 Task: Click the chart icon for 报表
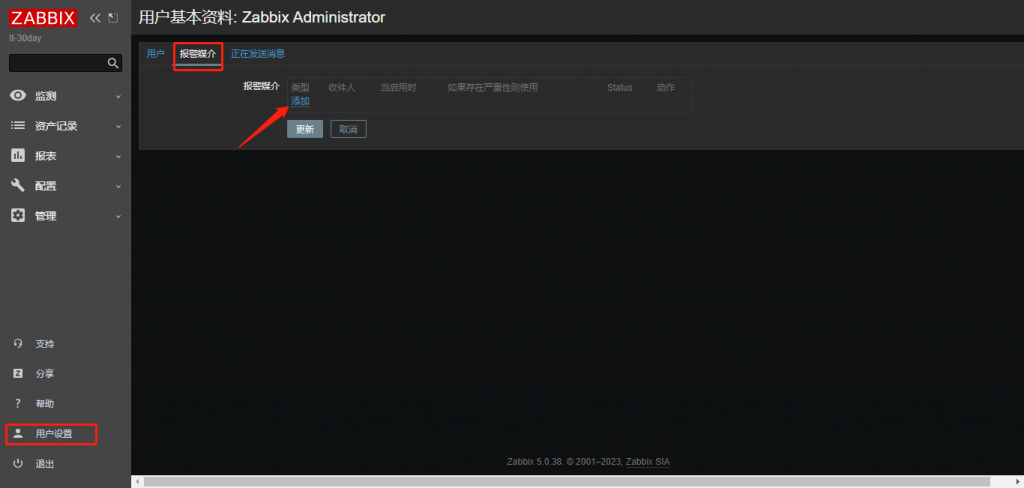coord(18,156)
